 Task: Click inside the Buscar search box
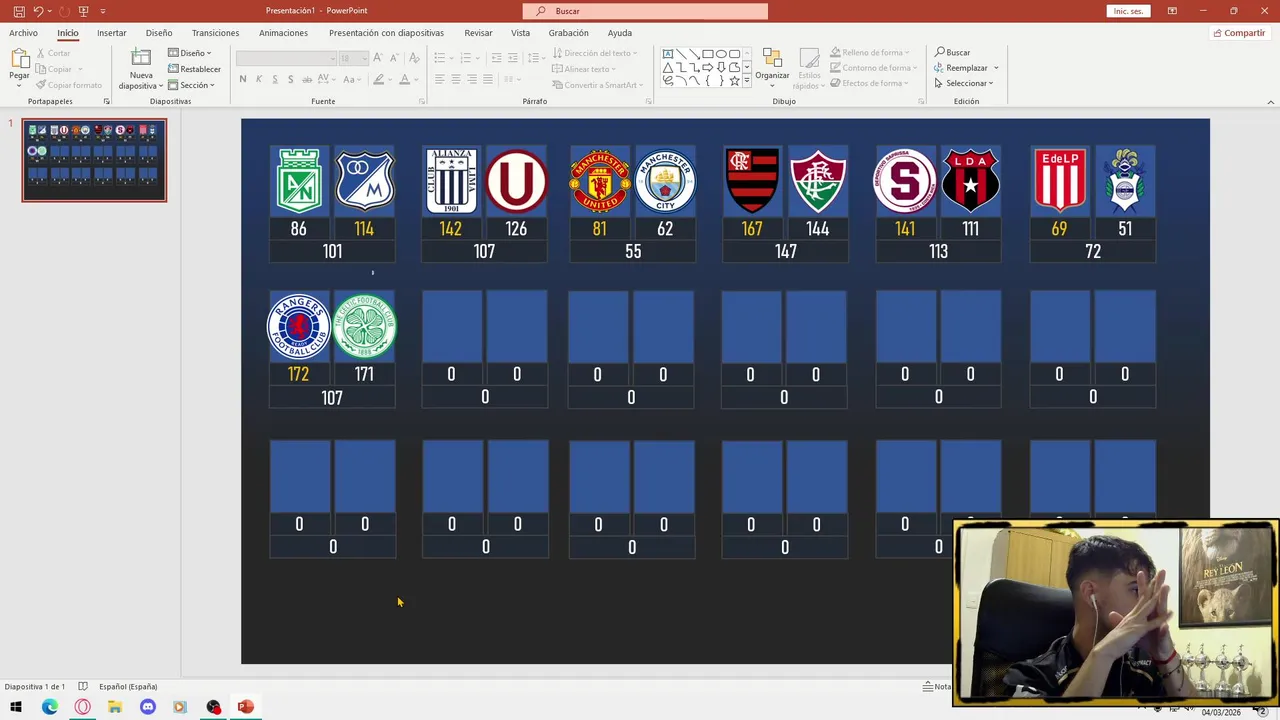point(645,11)
